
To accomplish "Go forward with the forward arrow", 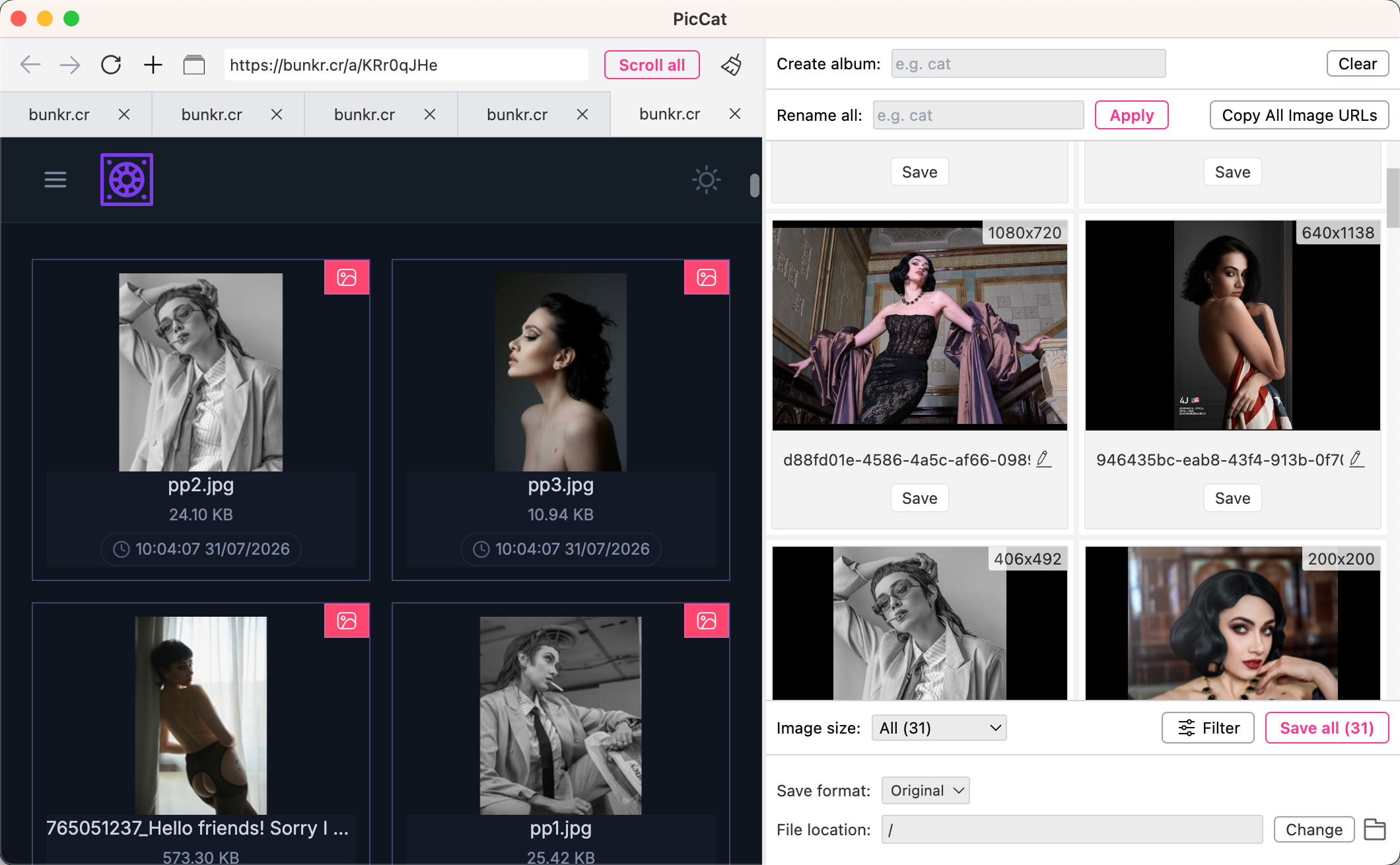I will (70, 65).
